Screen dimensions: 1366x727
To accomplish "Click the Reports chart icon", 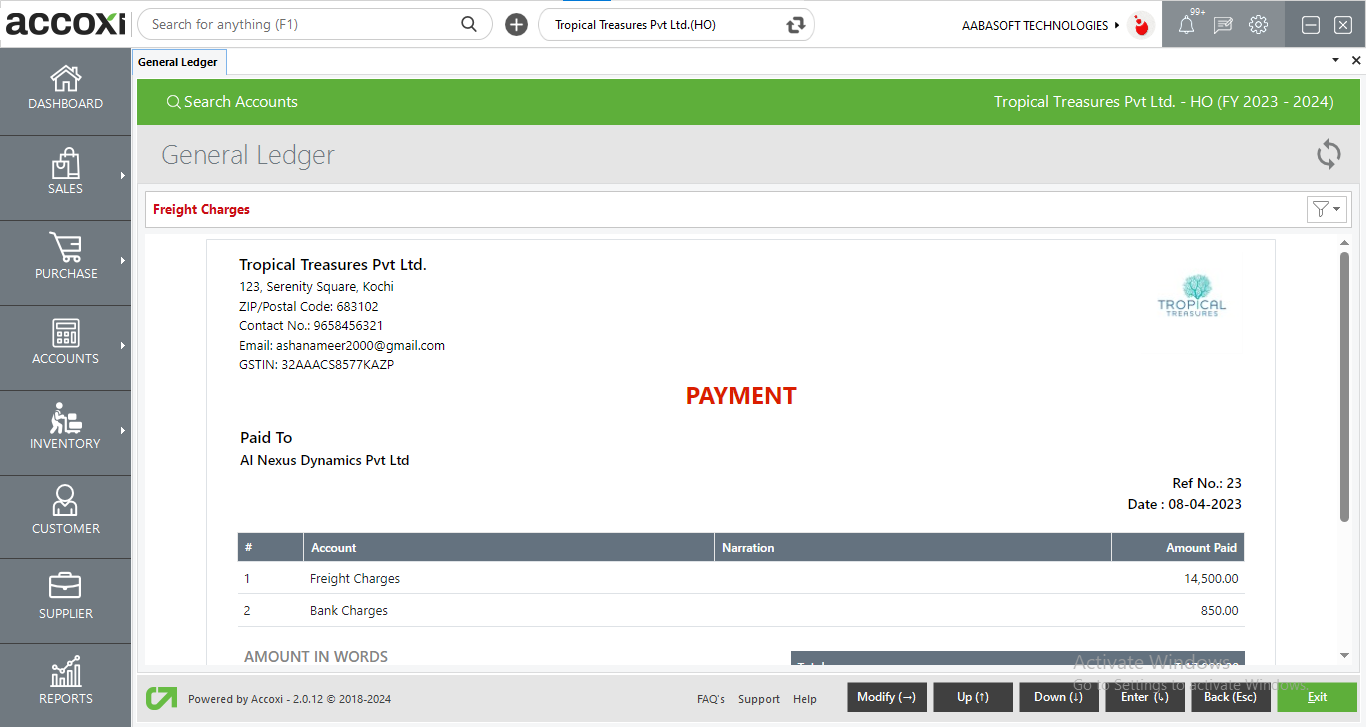I will pos(65,676).
